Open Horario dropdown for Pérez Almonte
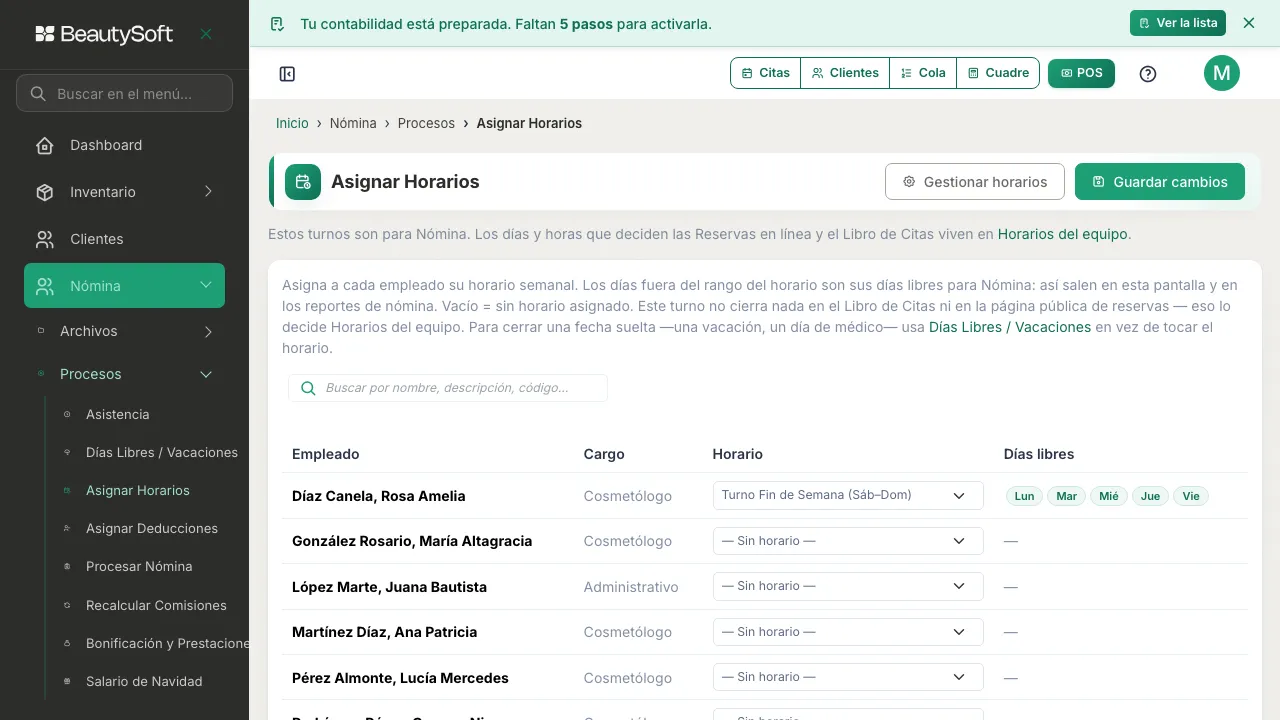The image size is (1280, 720). point(848,677)
